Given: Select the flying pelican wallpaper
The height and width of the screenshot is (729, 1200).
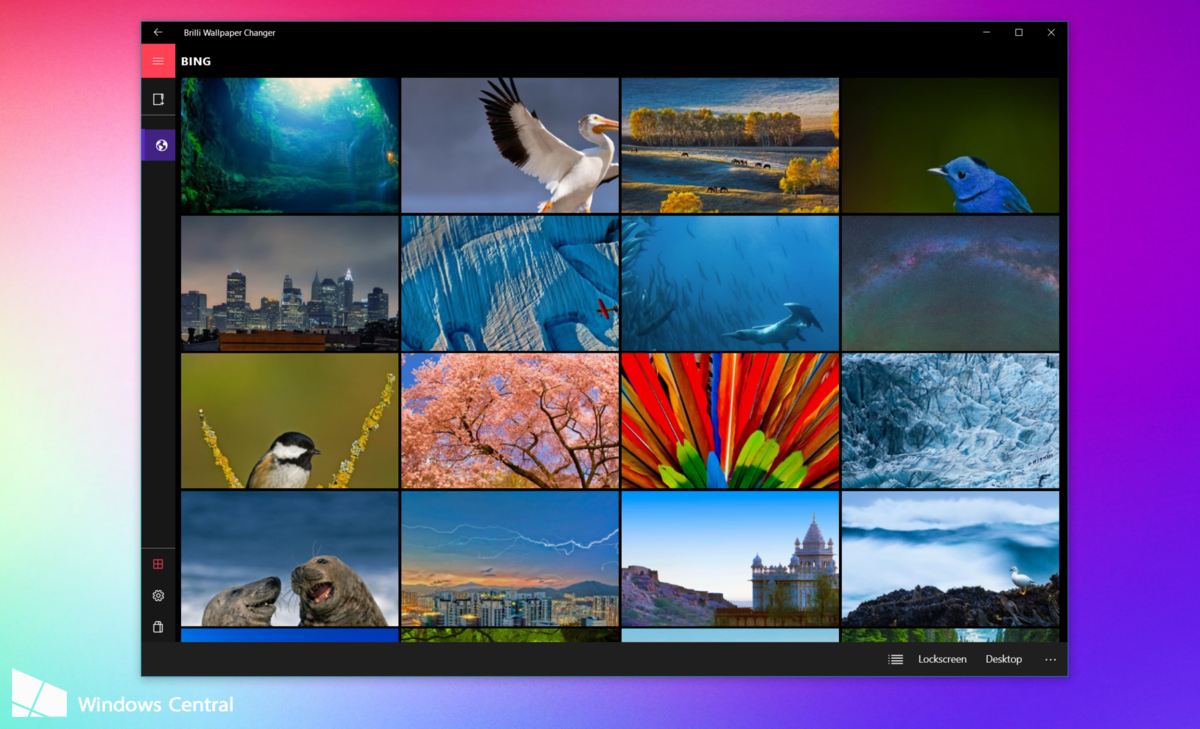Looking at the screenshot, I should 510,145.
